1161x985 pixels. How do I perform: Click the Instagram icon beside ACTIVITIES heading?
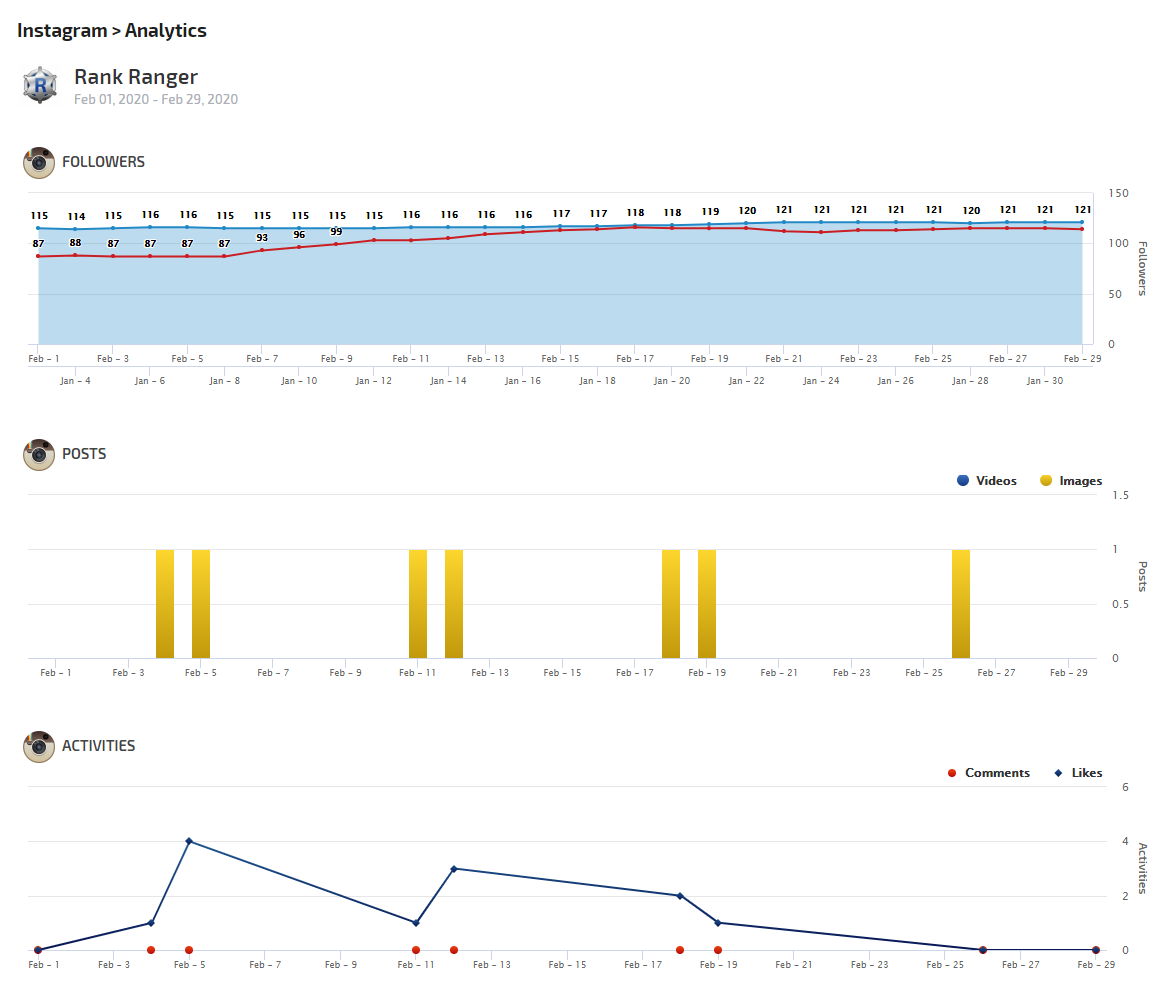tap(39, 746)
